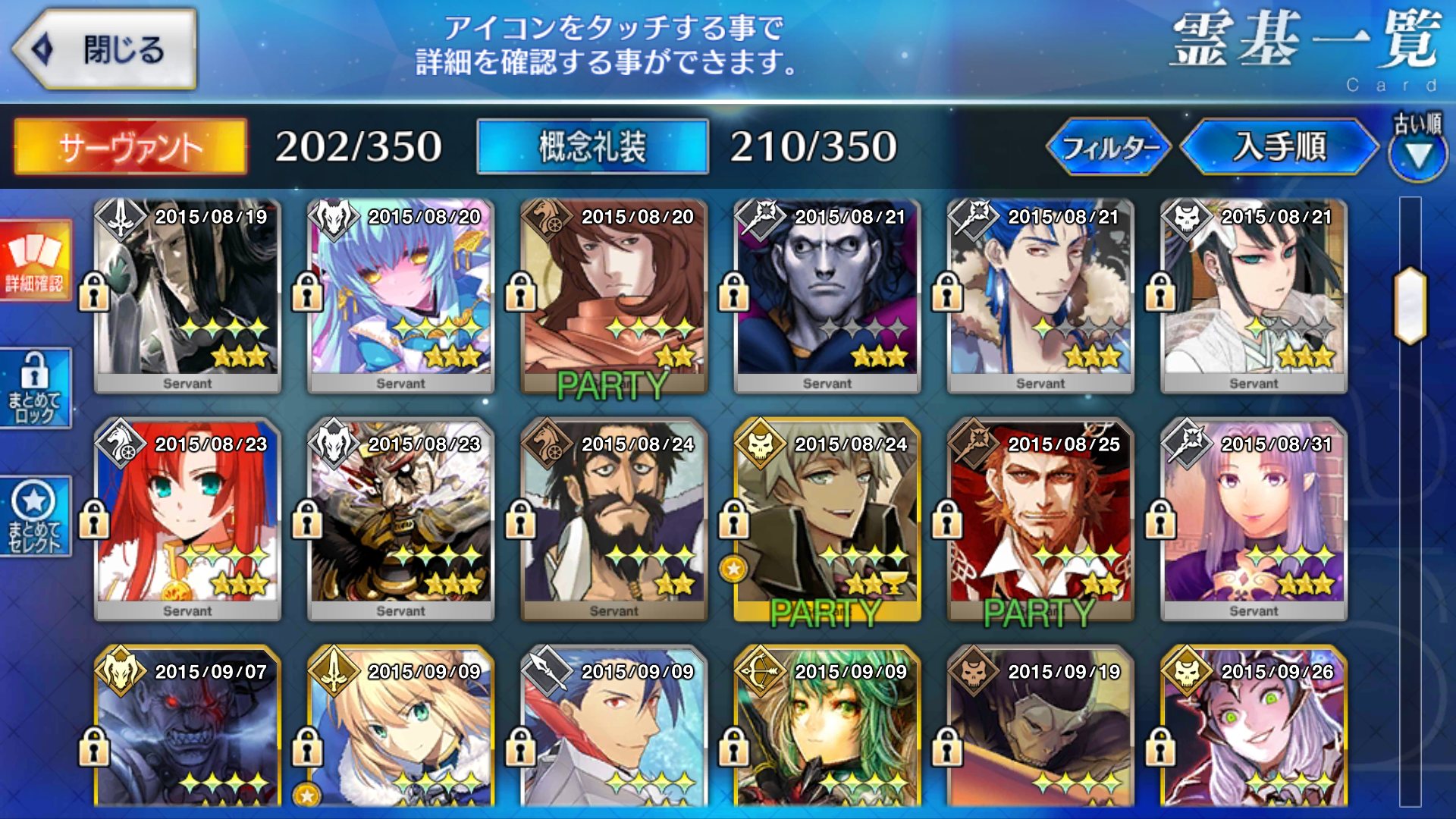Click the class icon on the 2015/08/19 servant
The width and height of the screenshot is (1456, 819).
(120, 218)
